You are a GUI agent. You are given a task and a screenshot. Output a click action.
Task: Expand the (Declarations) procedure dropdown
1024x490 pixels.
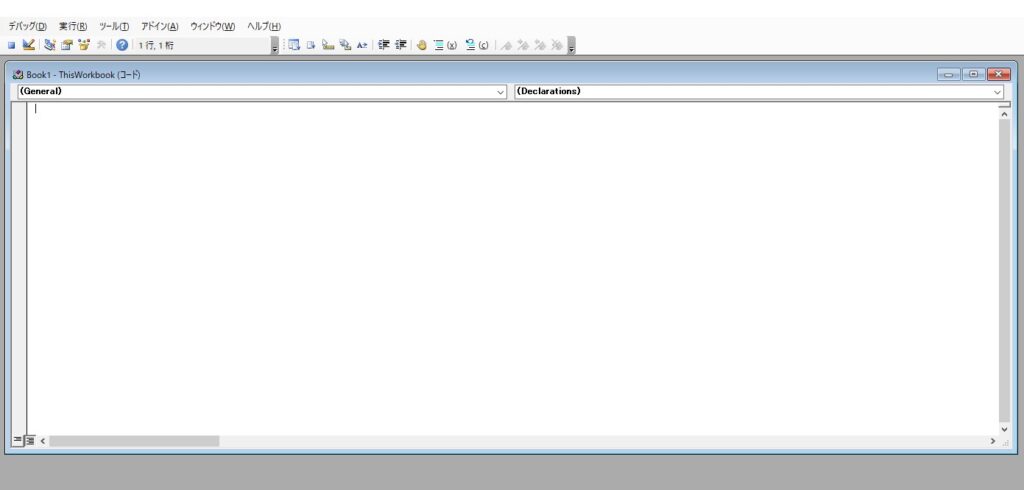coord(997,92)
